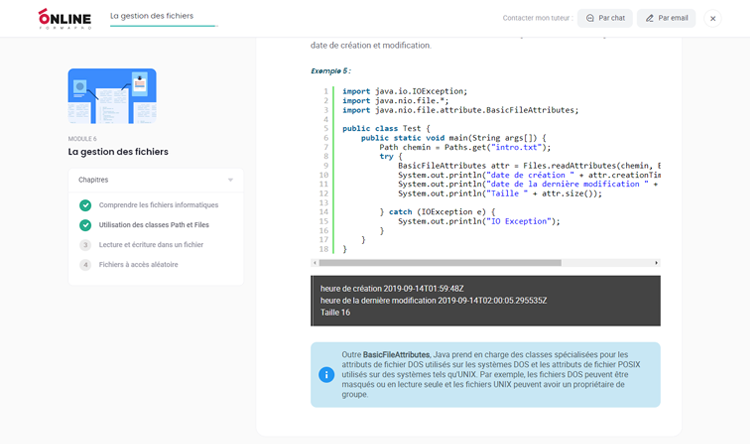Open chapter Comprendre les fichiers informatiques
This screenshot has height=444, width=750.
(158, 205)
